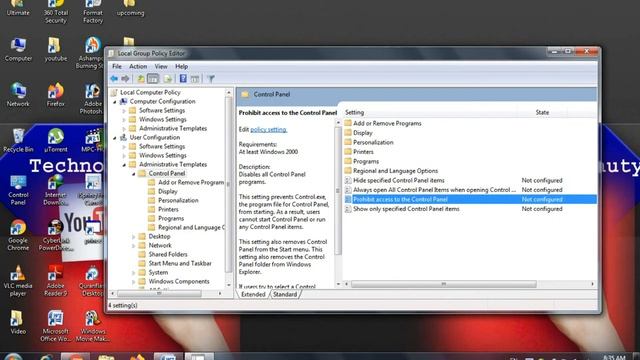Click the Forward arrow in the toolbar

(x=125, y=79)
